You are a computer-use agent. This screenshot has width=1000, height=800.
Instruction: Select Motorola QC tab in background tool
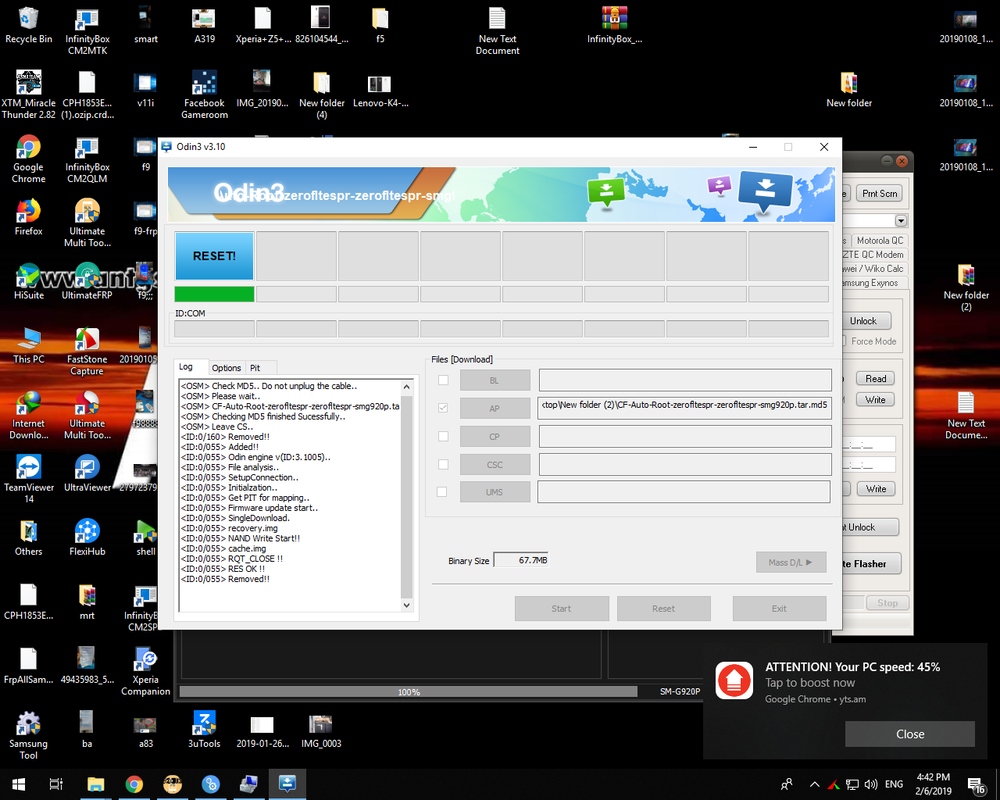(879, 241)
